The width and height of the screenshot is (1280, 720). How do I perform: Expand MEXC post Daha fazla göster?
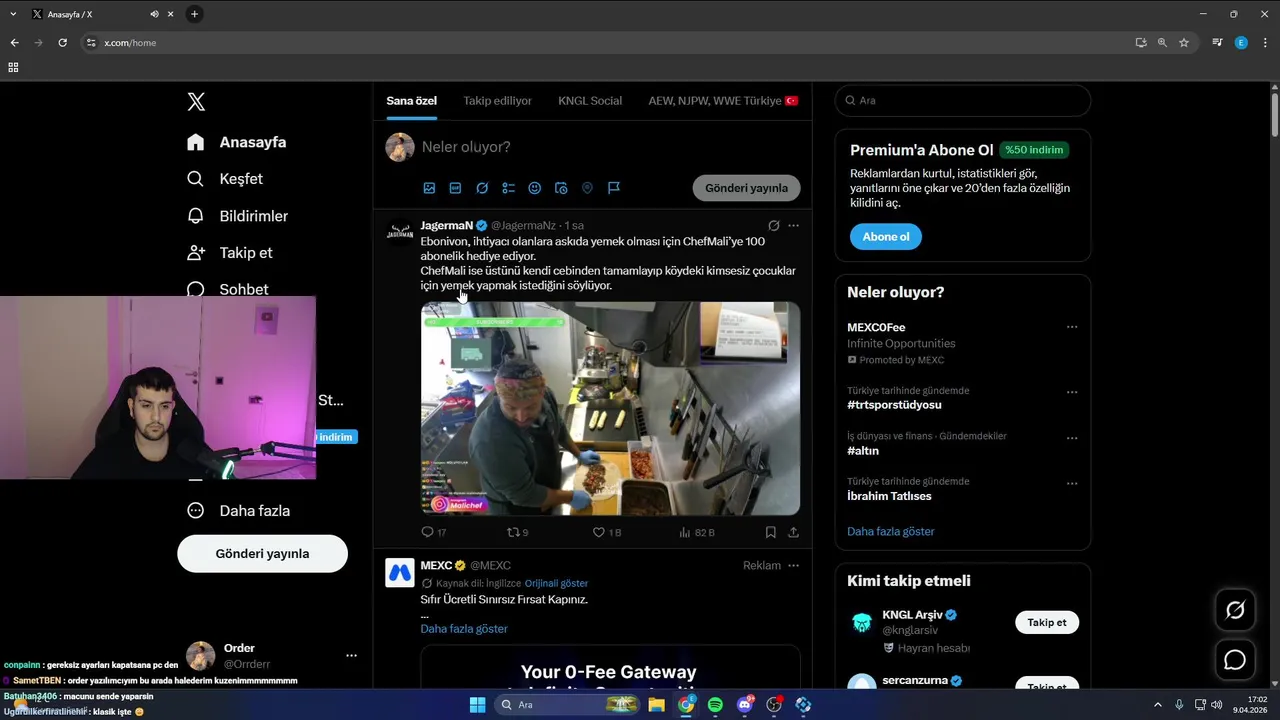tap(464, 628)
